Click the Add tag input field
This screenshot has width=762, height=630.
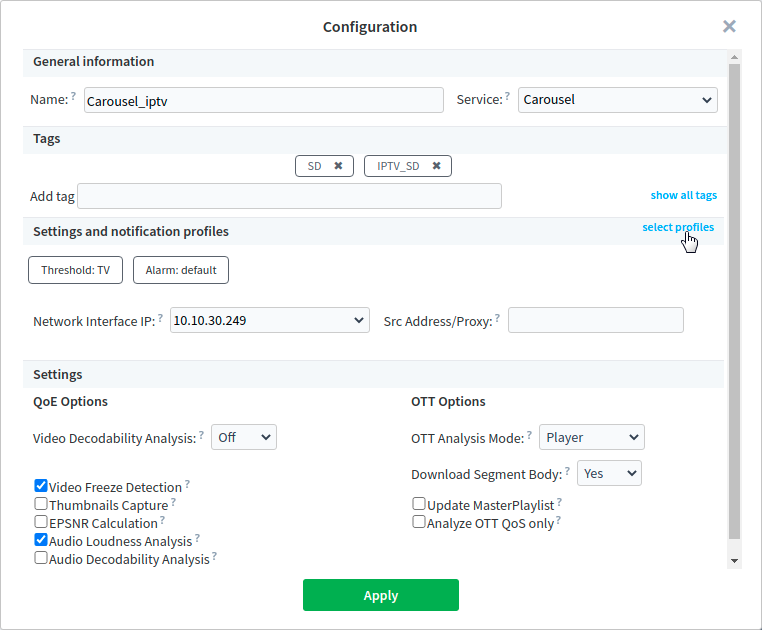pos(290,196)
